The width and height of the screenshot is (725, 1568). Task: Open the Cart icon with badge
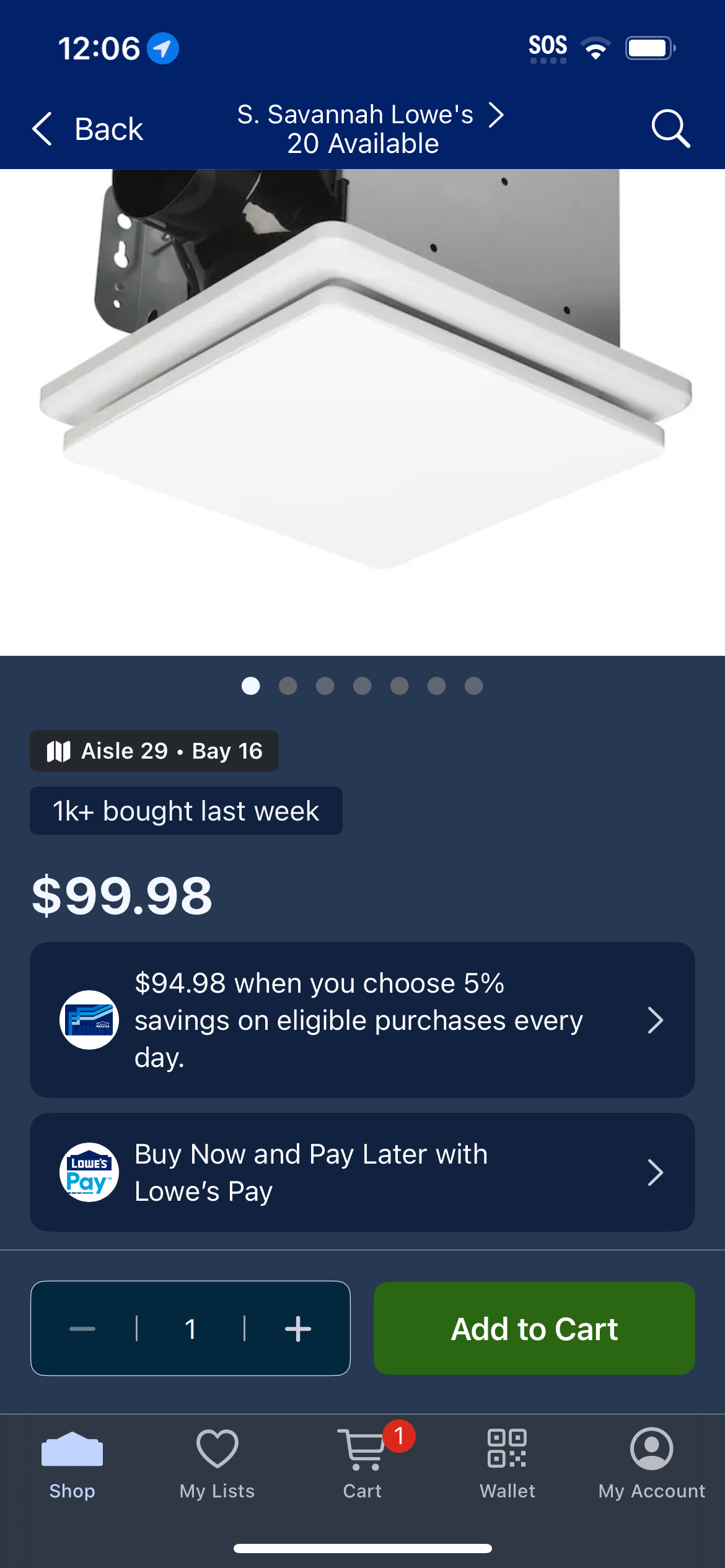(x=362, y=1449)
